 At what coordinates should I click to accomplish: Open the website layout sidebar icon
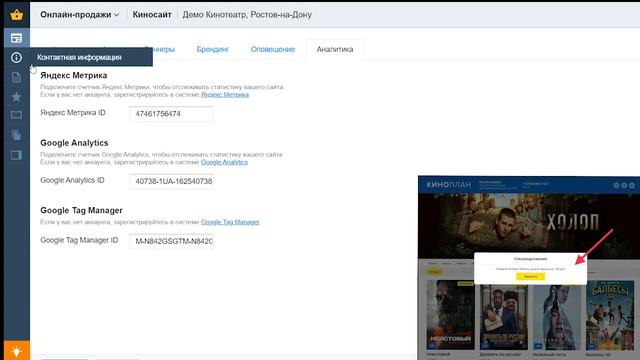(x=17, y=38)
